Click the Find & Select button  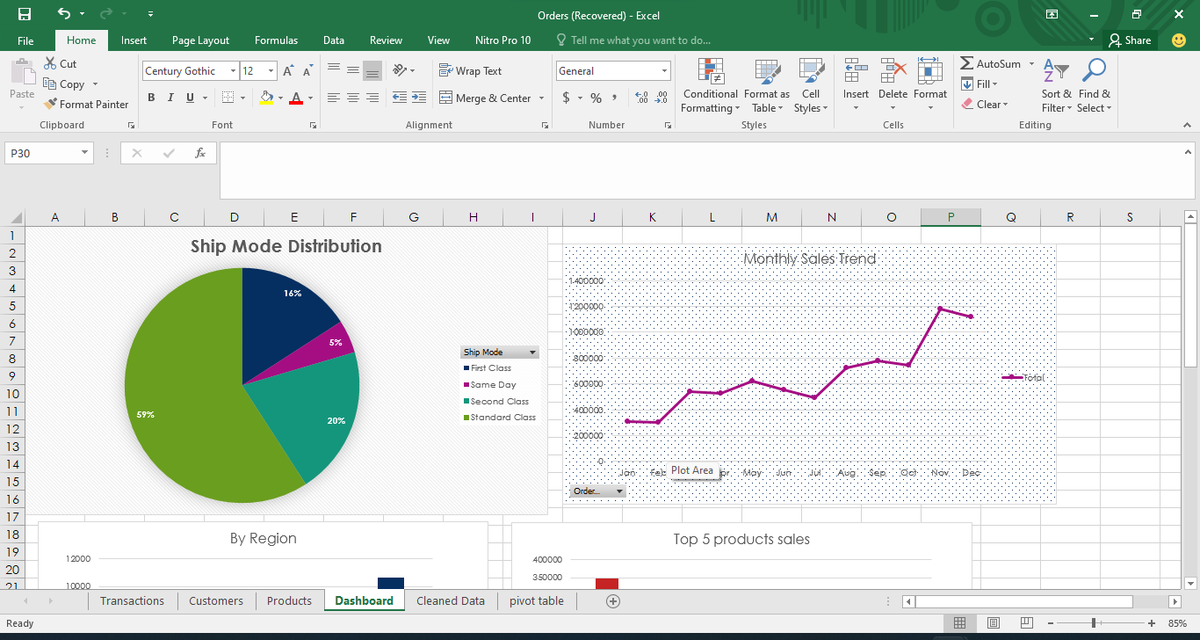point(1094,87)
